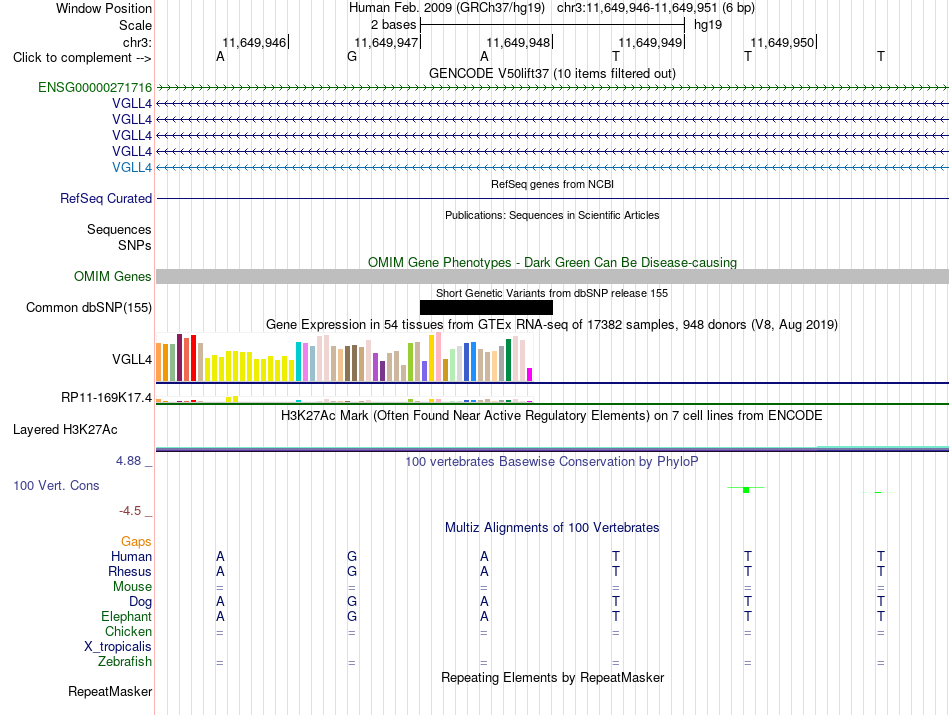
Task: Click the GTEx Gene Expression track title
Action: pyautogui.click(x=552, y=324)
